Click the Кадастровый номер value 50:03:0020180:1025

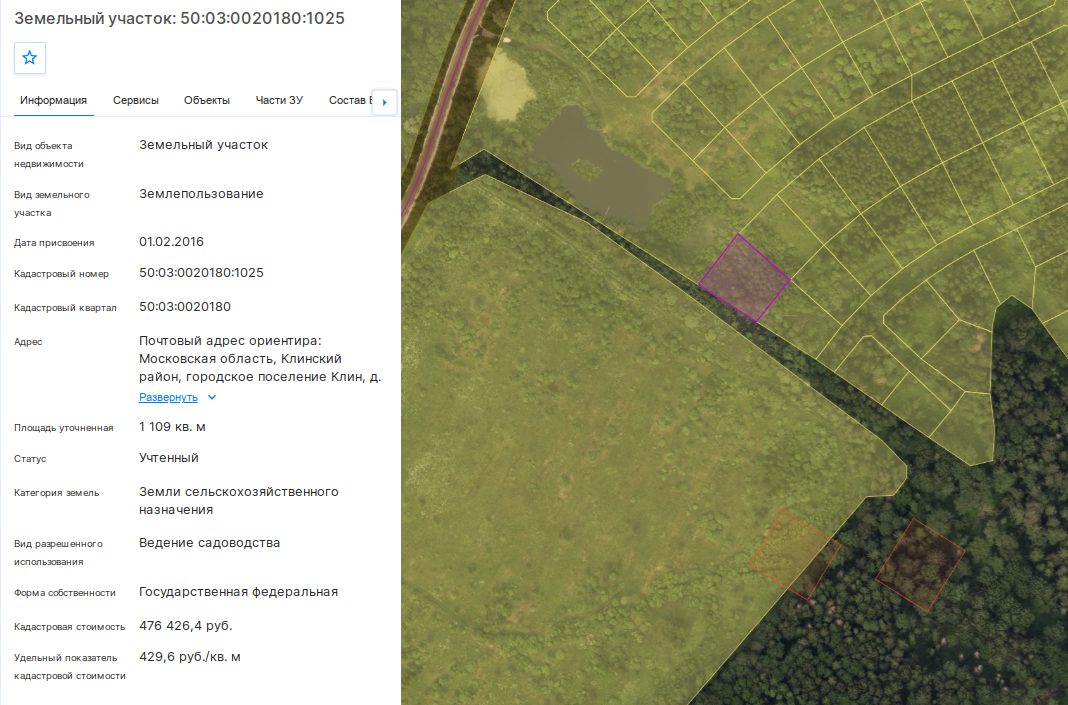tap(201, 273)
